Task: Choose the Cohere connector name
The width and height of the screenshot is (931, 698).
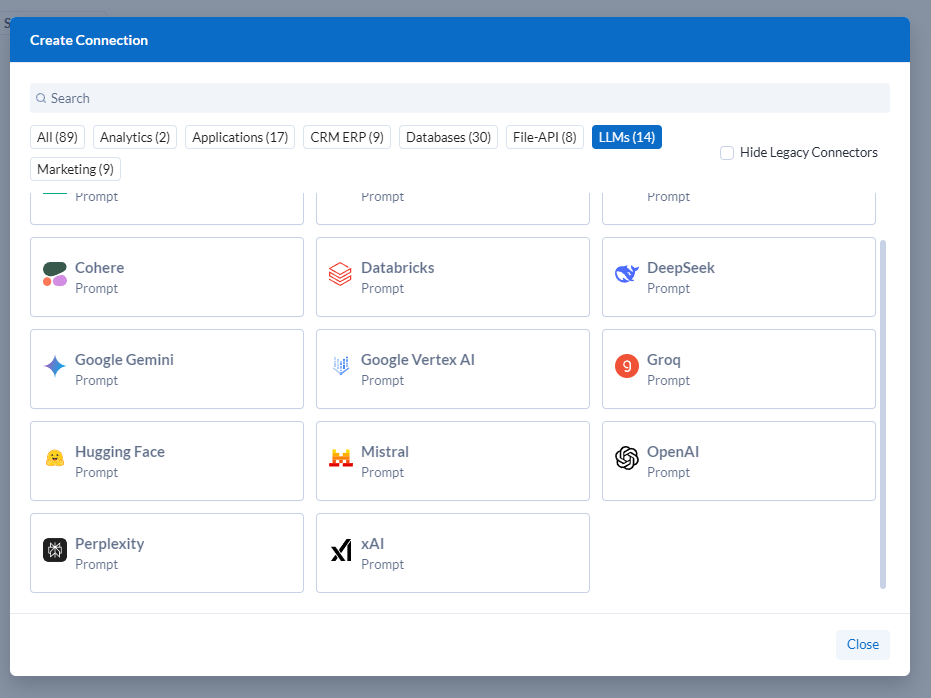Action: [x=99, y=268]
